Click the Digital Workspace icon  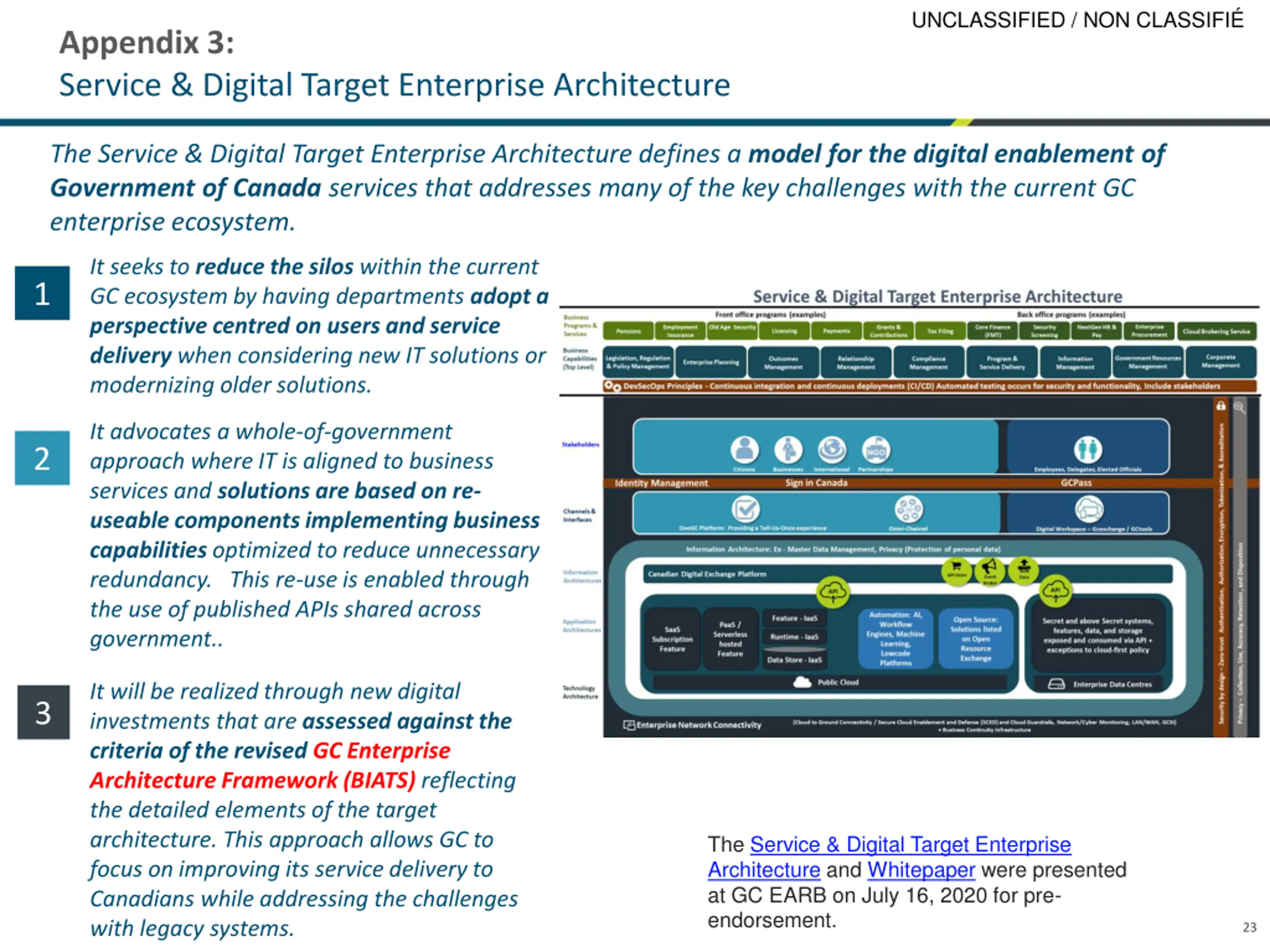(x=1089, y=508)
